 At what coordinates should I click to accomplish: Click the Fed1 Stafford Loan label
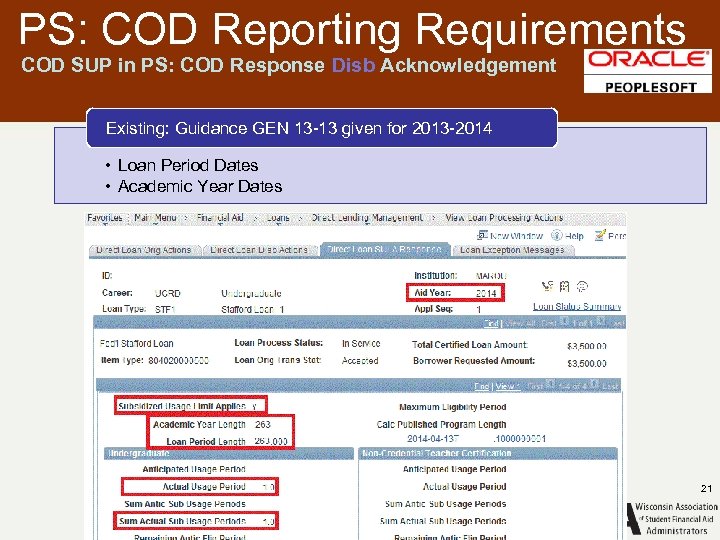(137, 343)
